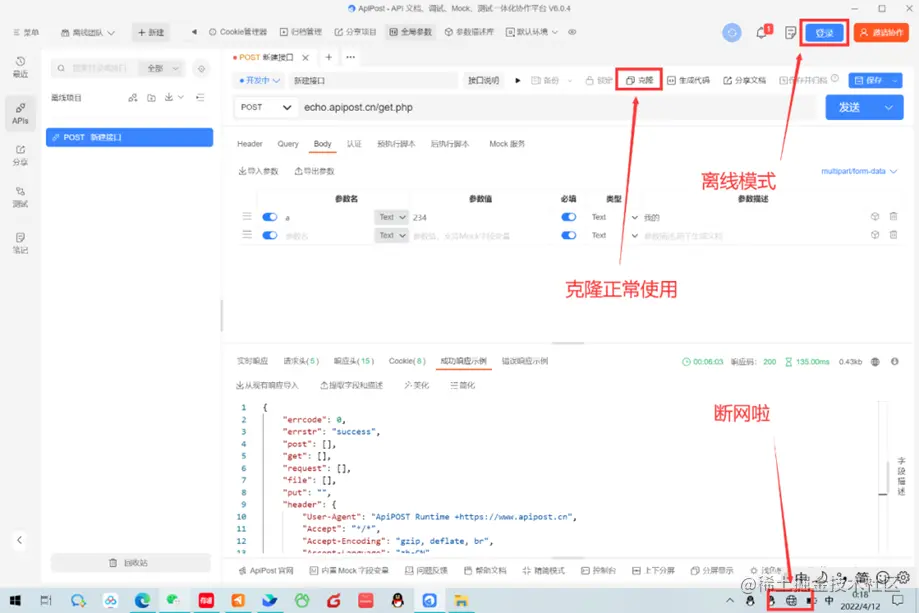
Task: Expand the 发送 send button dropdown arrow
Action: point(889,107)
